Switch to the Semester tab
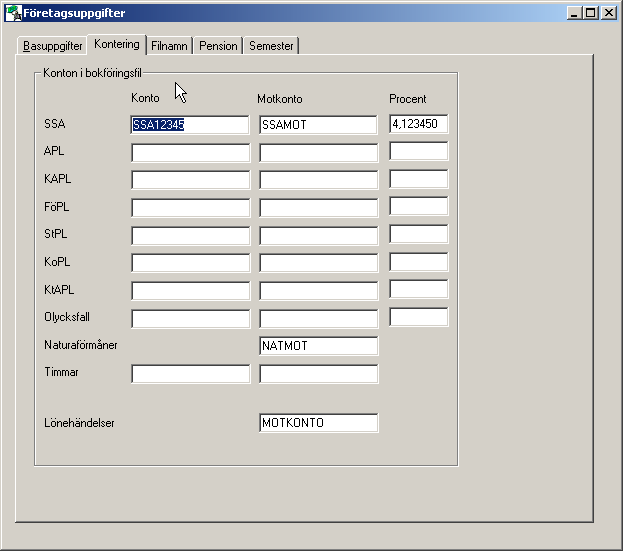 click(271, 46)
